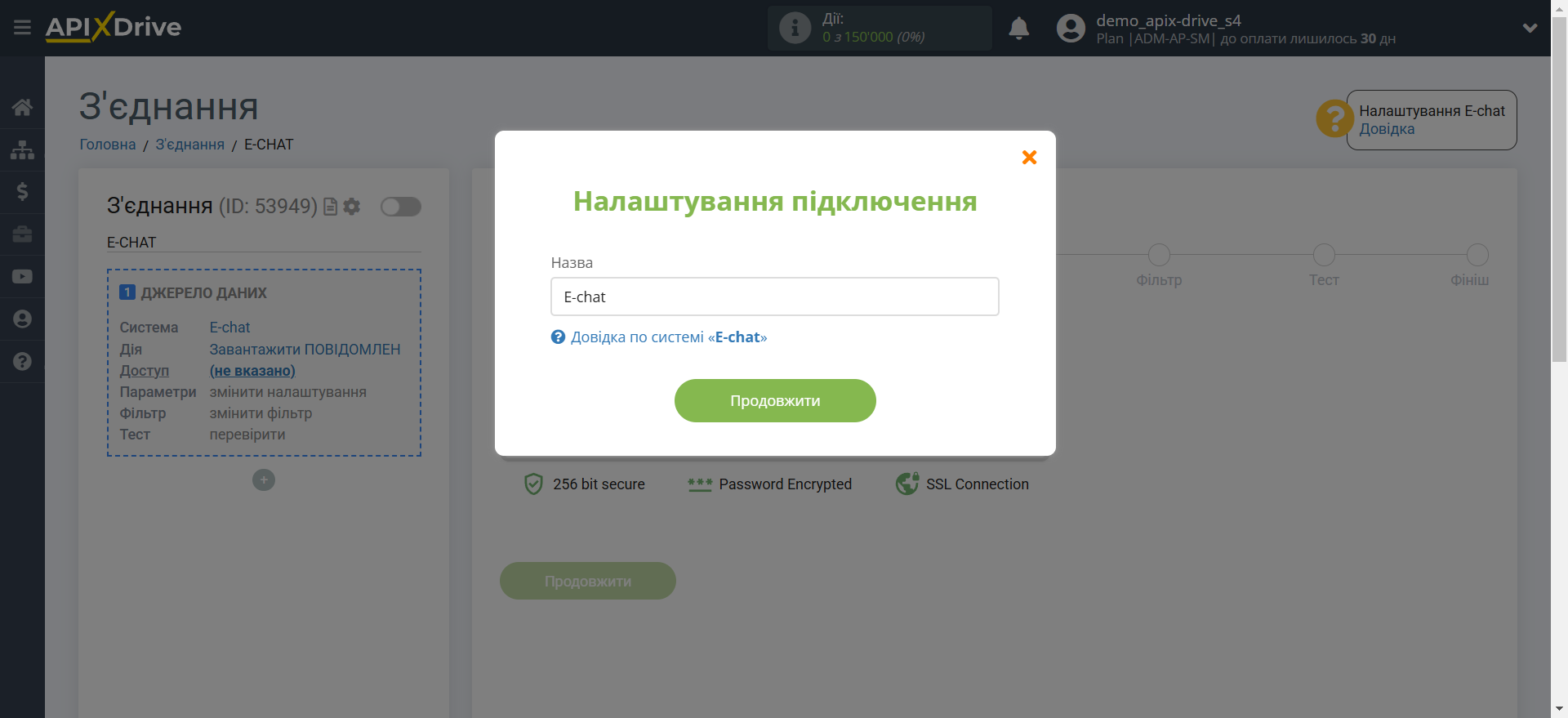Select the Фініш step marker

1477,255
